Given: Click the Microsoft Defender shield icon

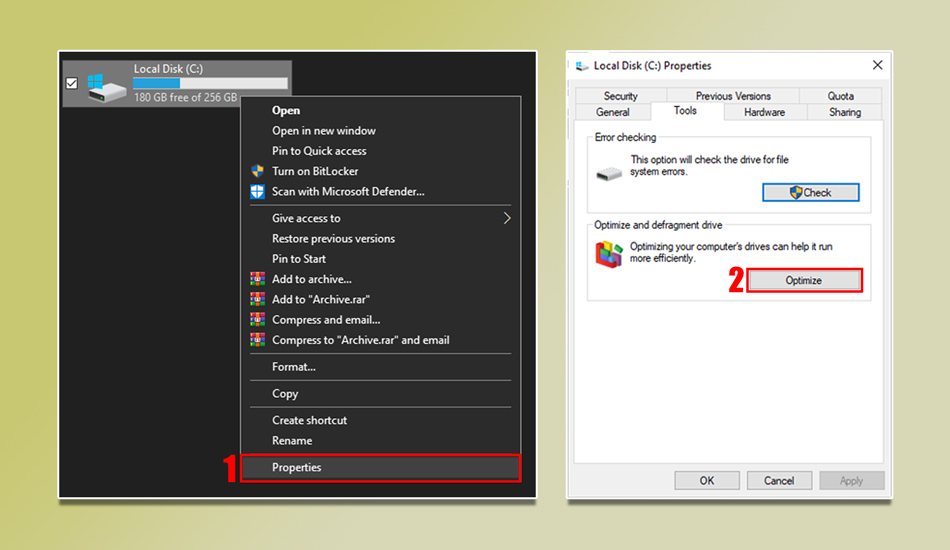Looking at the screenshot, I should [x=257, y=191].
